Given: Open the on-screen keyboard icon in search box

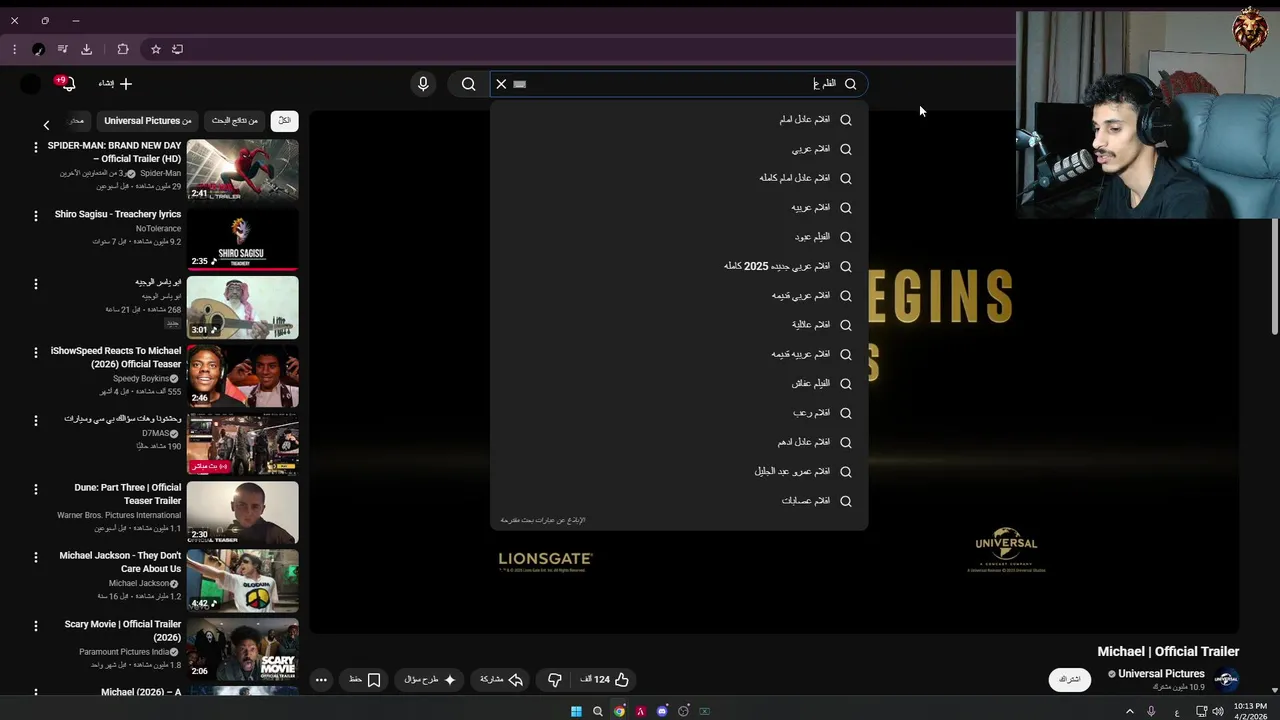Looking at the screenshot, I should (519, 84).
